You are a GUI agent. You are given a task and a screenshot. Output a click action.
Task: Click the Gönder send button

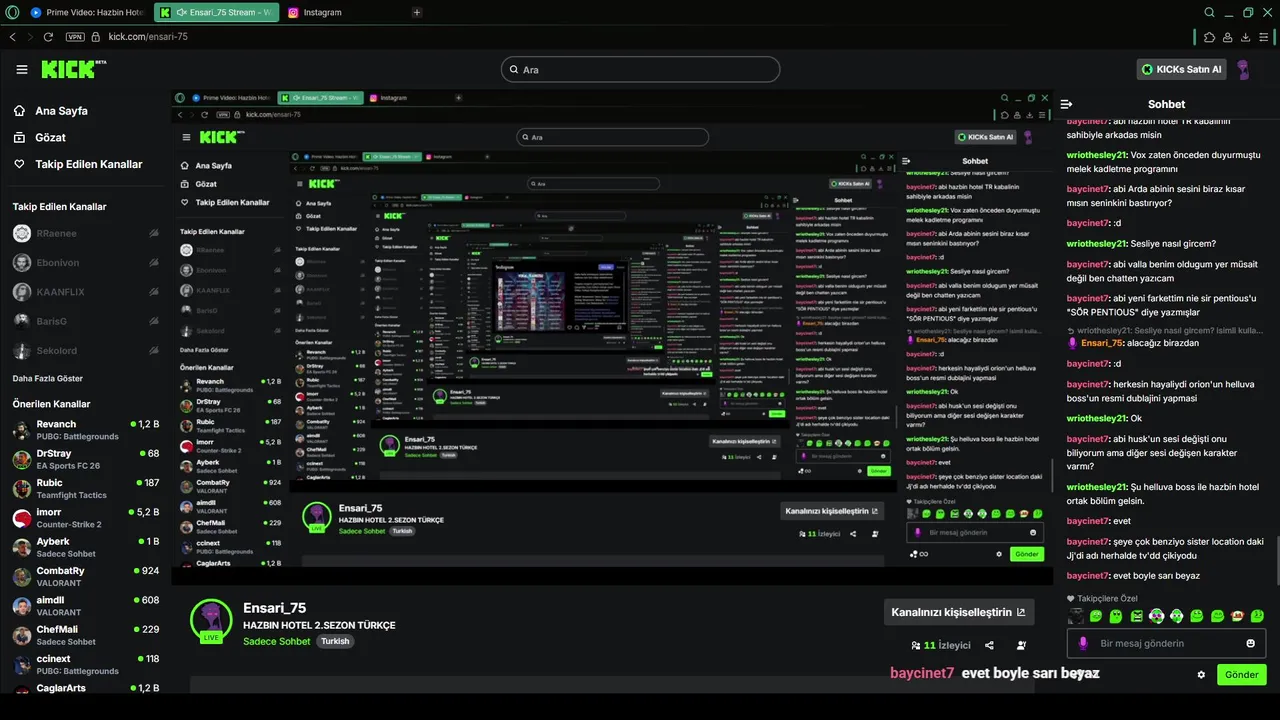tap(1242, 675)
